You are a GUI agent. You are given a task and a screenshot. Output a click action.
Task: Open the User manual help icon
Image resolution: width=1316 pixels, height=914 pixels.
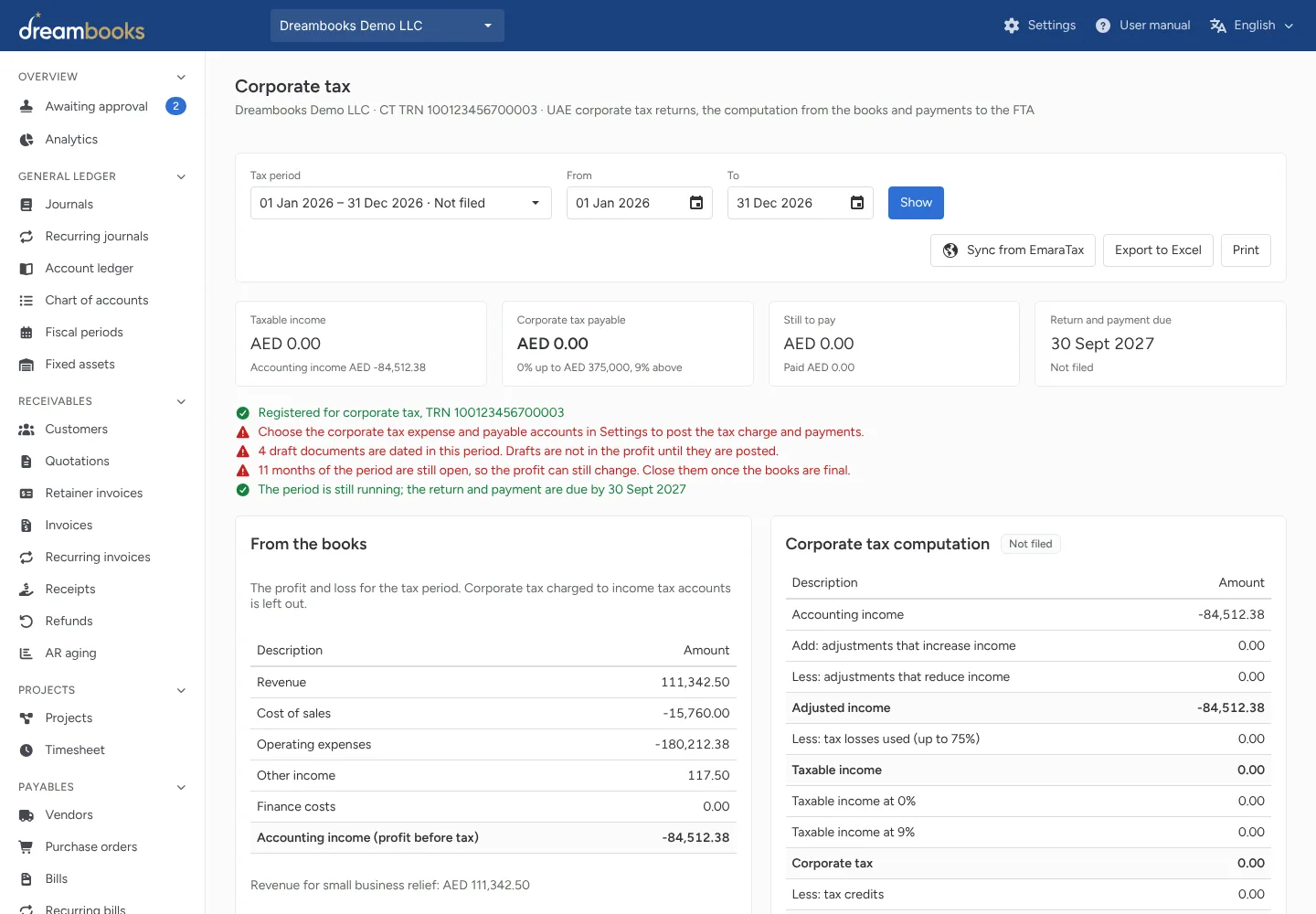pyautogui.click(x=1103, y=26)
